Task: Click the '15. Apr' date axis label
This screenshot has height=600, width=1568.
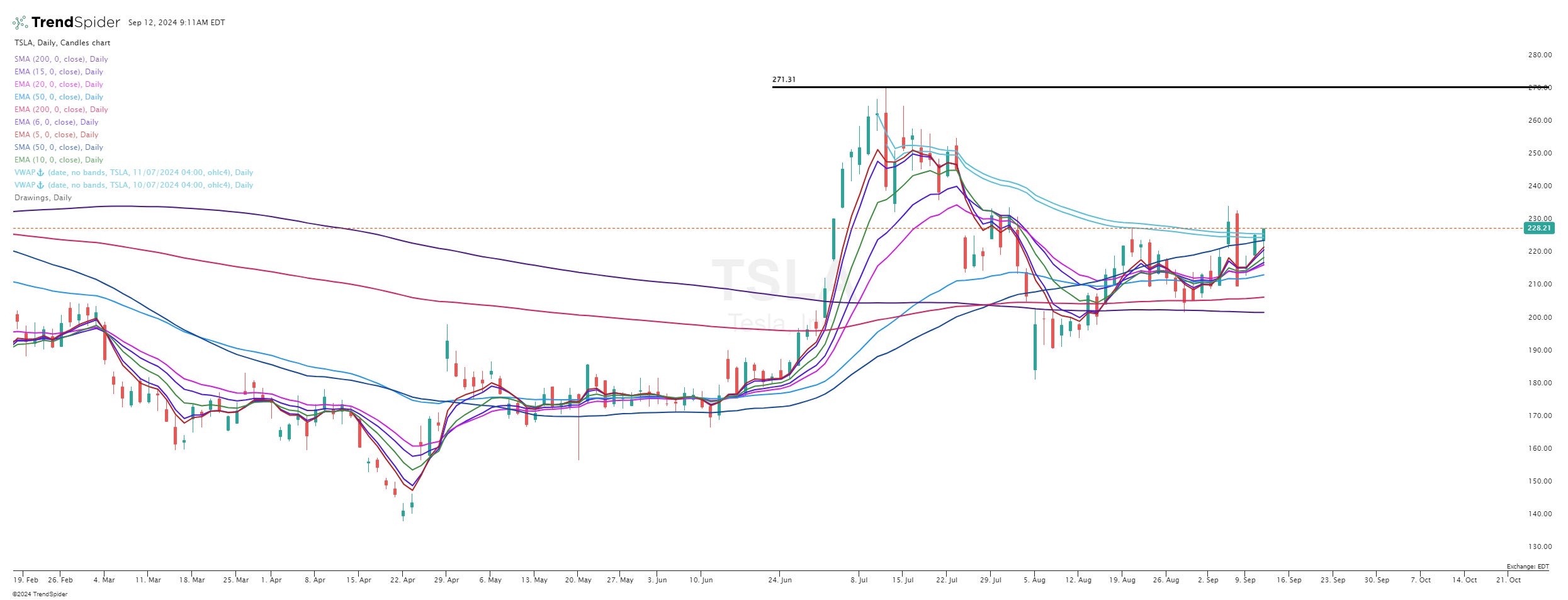Action: coord(359,580)
